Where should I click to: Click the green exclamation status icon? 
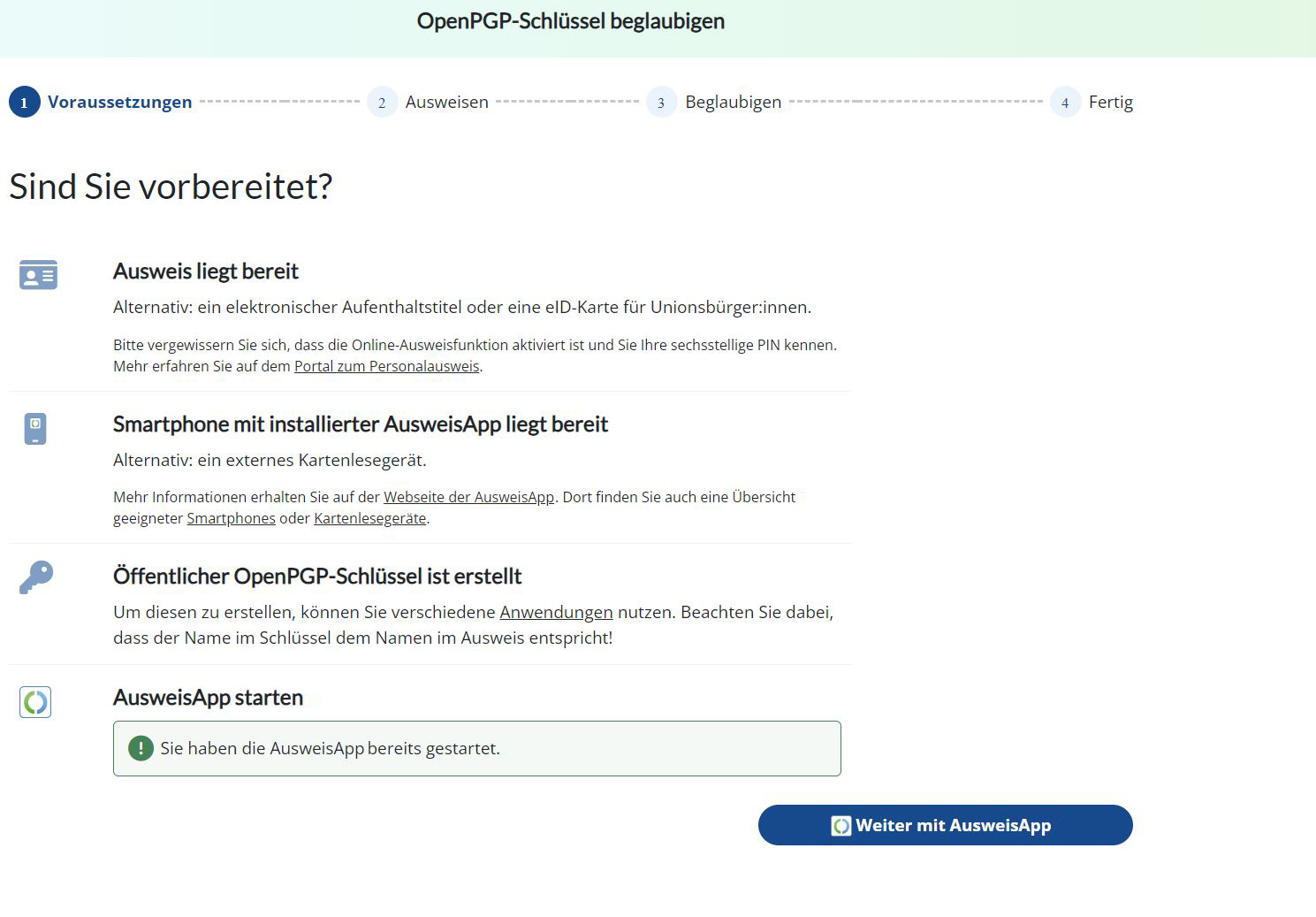(x=141, y=748)
